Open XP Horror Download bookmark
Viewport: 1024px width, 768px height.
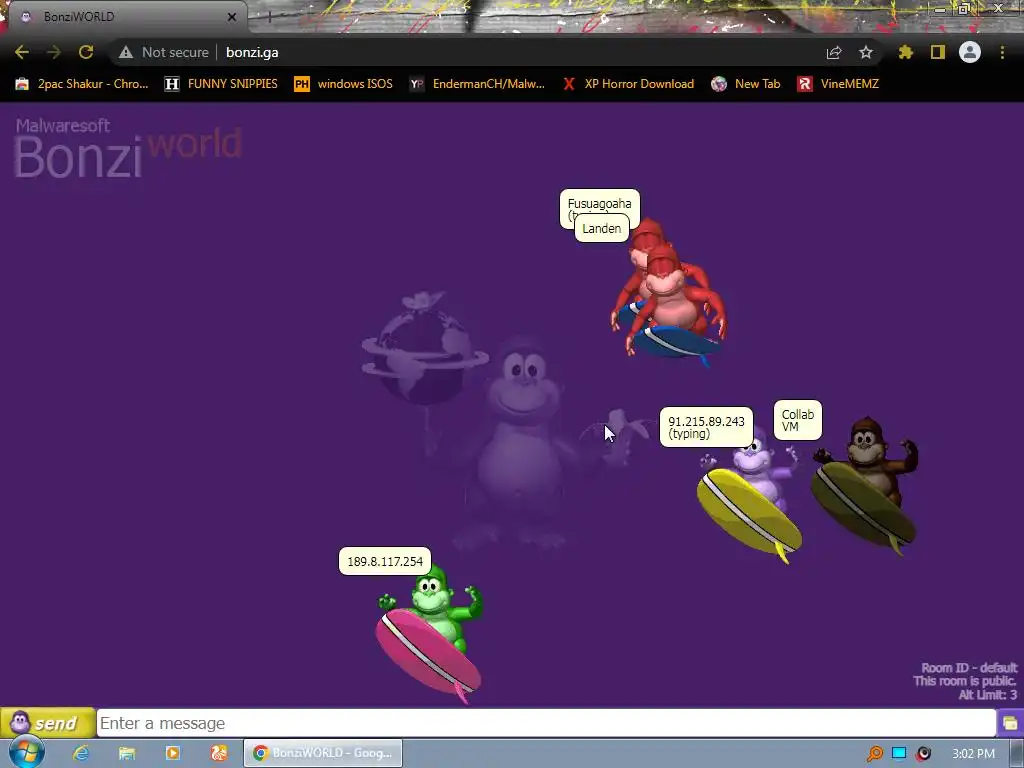[x=629, y=84]
